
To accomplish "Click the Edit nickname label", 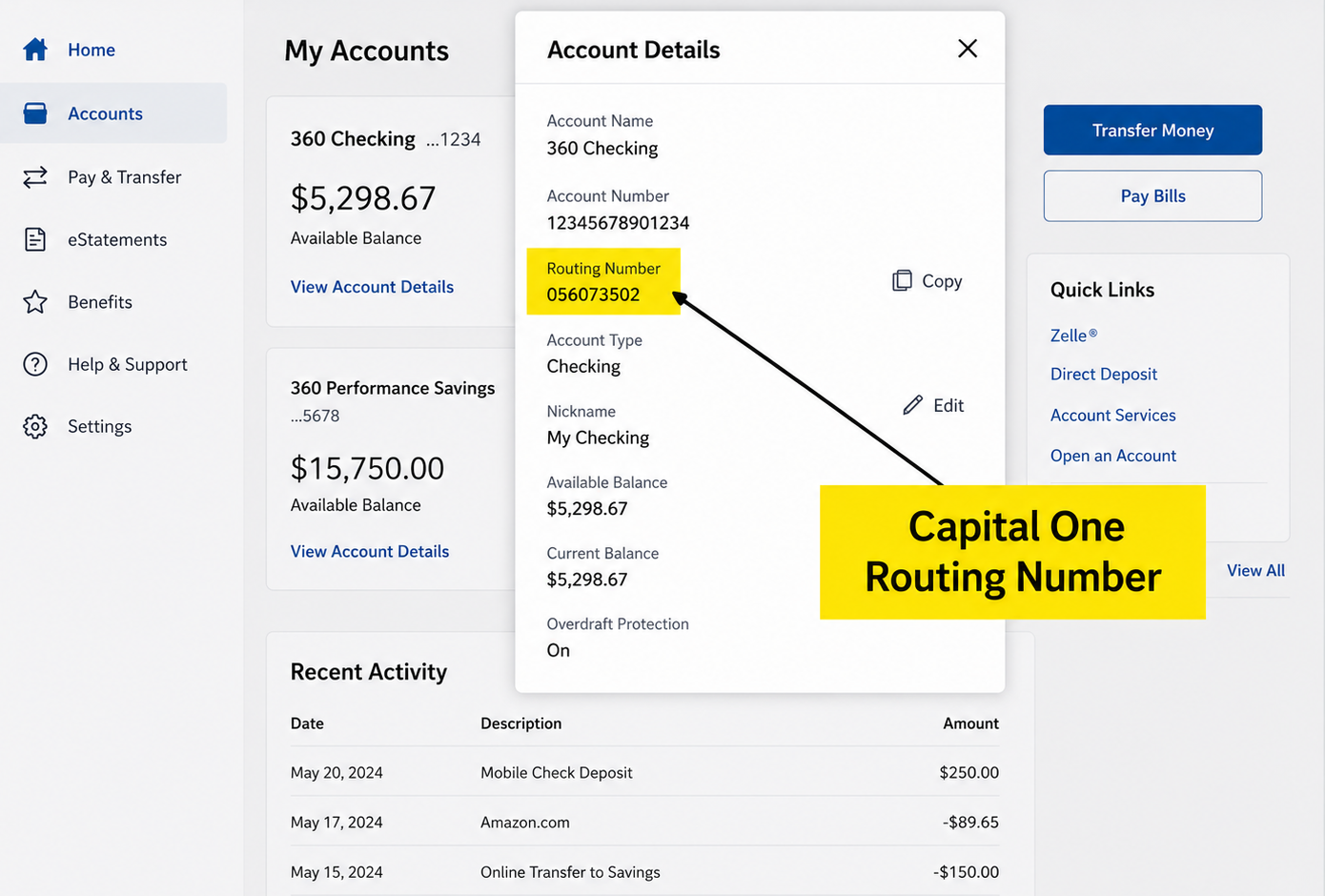I will 948,405.
